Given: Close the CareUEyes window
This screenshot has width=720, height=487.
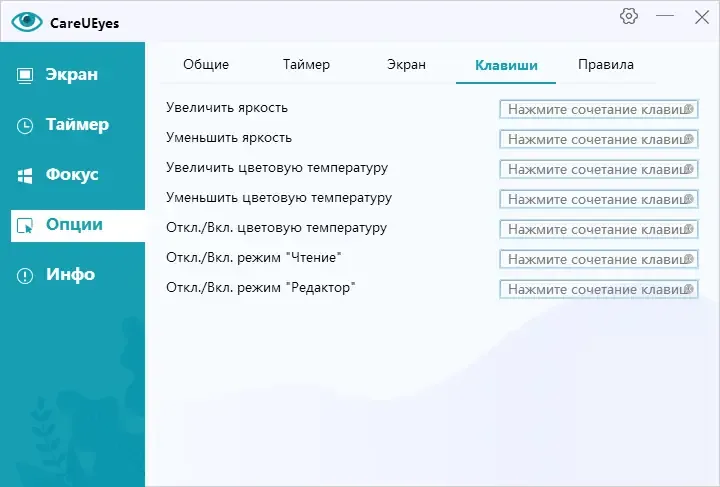Looking at the screenshot, I should tap(701, 17).
